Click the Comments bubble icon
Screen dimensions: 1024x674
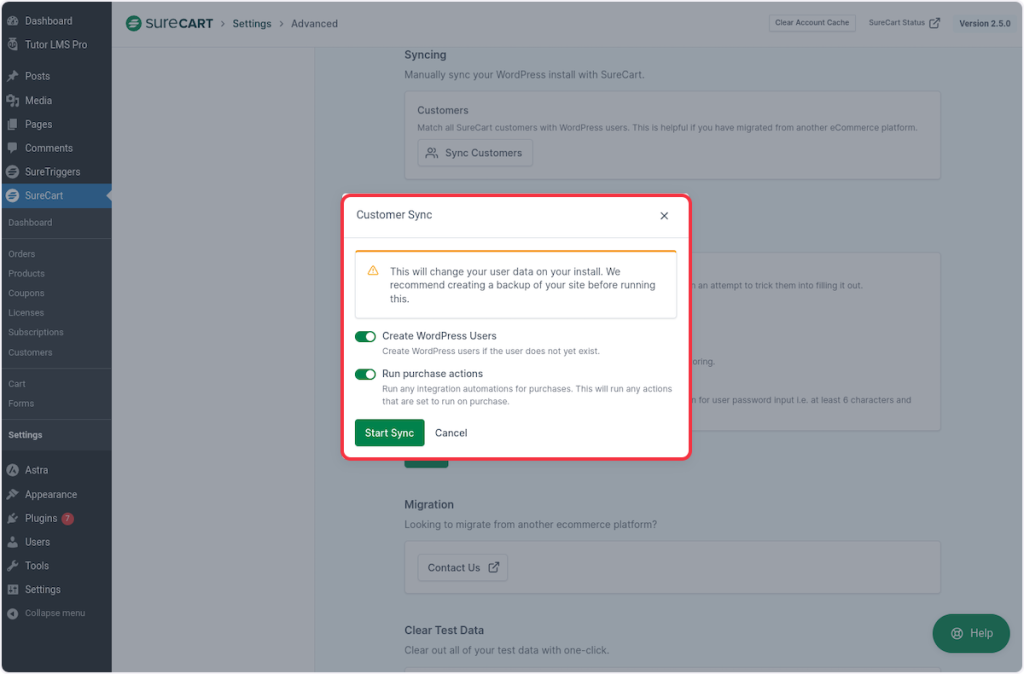click(13, 148)
